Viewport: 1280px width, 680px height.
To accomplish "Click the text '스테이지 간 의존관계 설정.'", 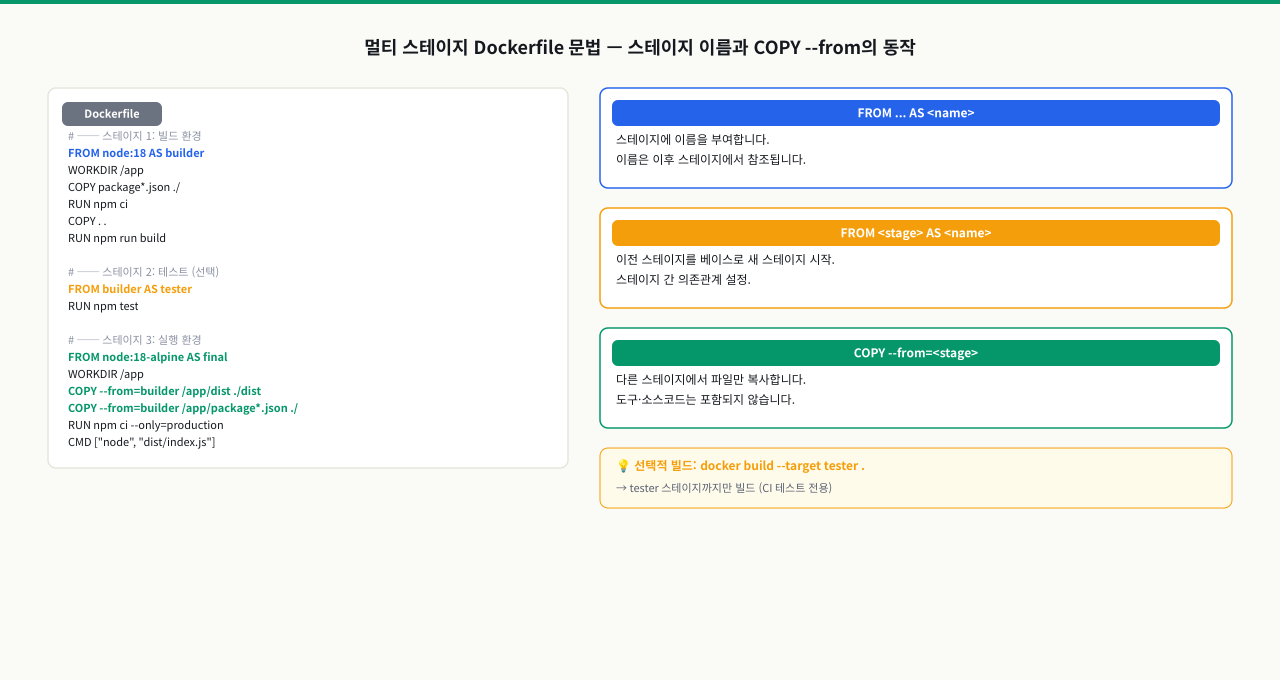I will [x=683, y=279].
